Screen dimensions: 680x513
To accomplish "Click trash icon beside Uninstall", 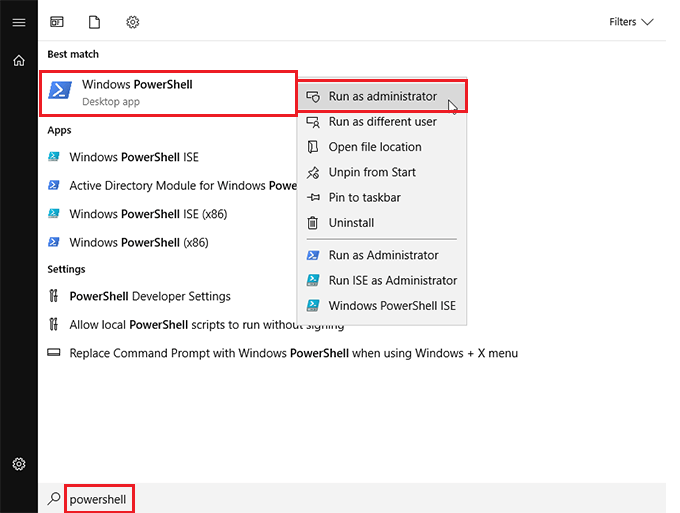I will [312, 222].
